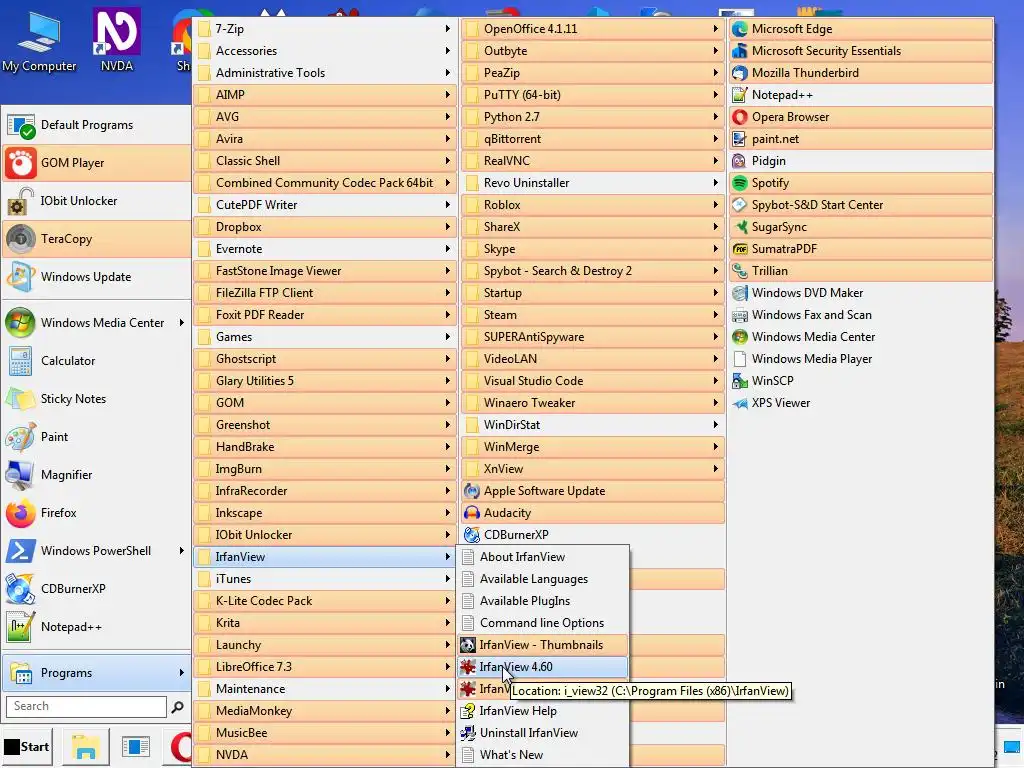Expand the Visual Studio Code folder
The width and height of the screenshot is (1024, 768).
(593, 381)
